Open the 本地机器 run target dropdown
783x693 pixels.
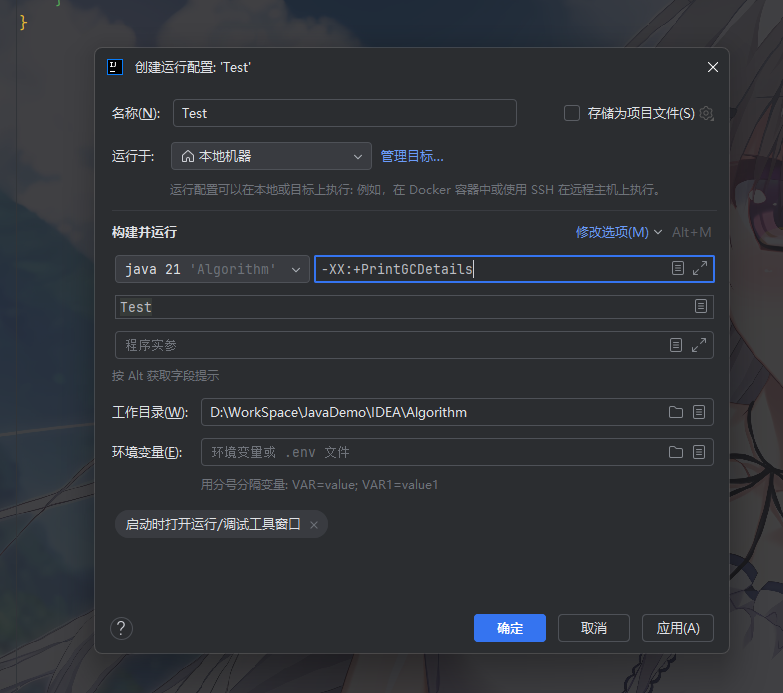(271, 156)
